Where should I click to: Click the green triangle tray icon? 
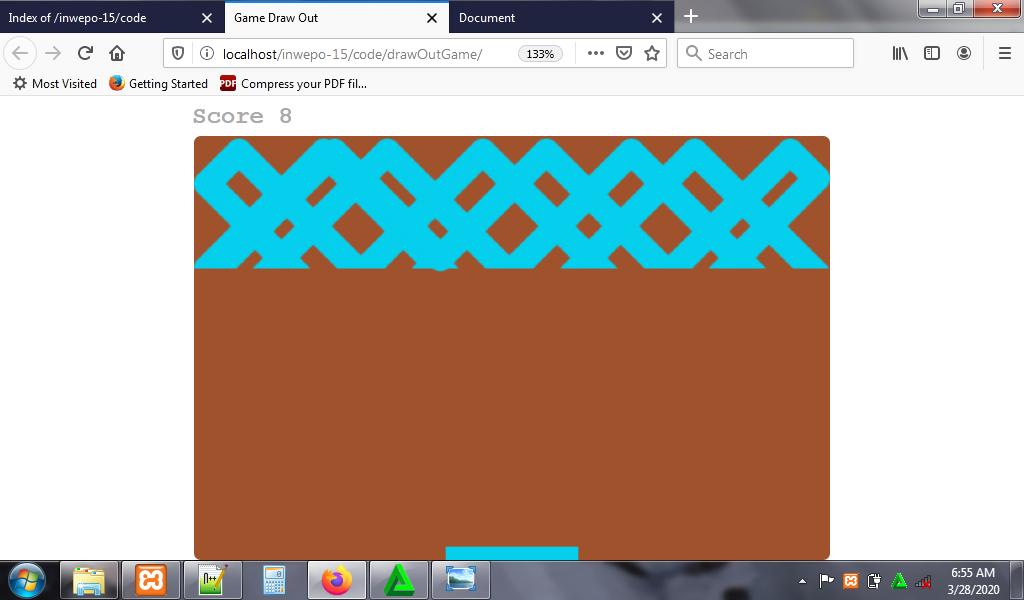899,580
